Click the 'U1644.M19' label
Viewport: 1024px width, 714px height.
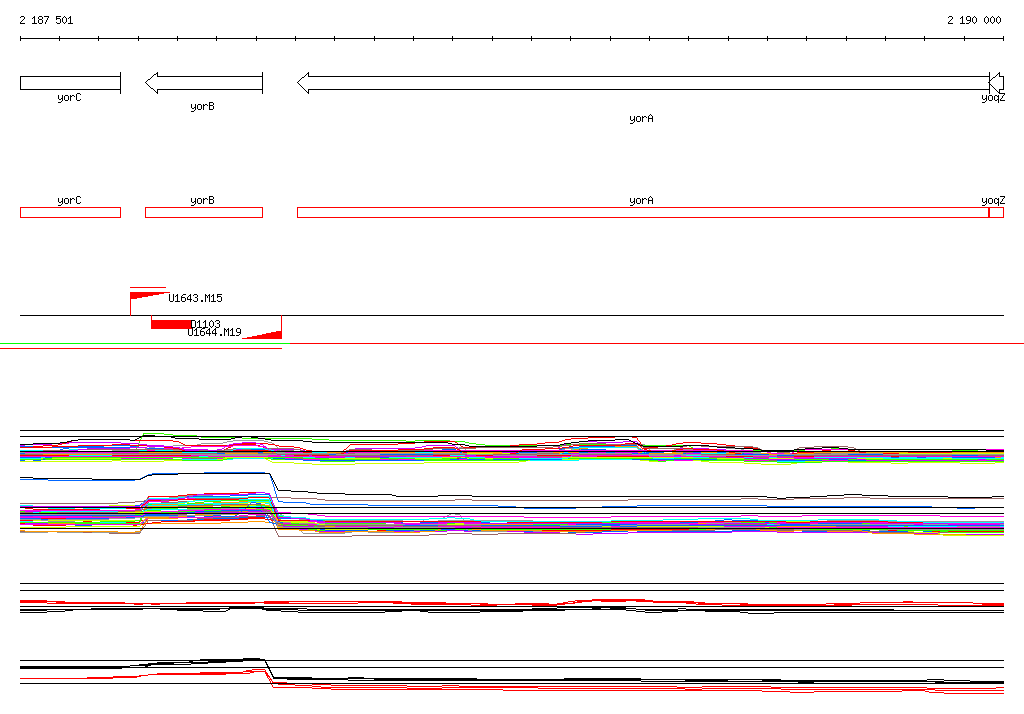[214, 333]
